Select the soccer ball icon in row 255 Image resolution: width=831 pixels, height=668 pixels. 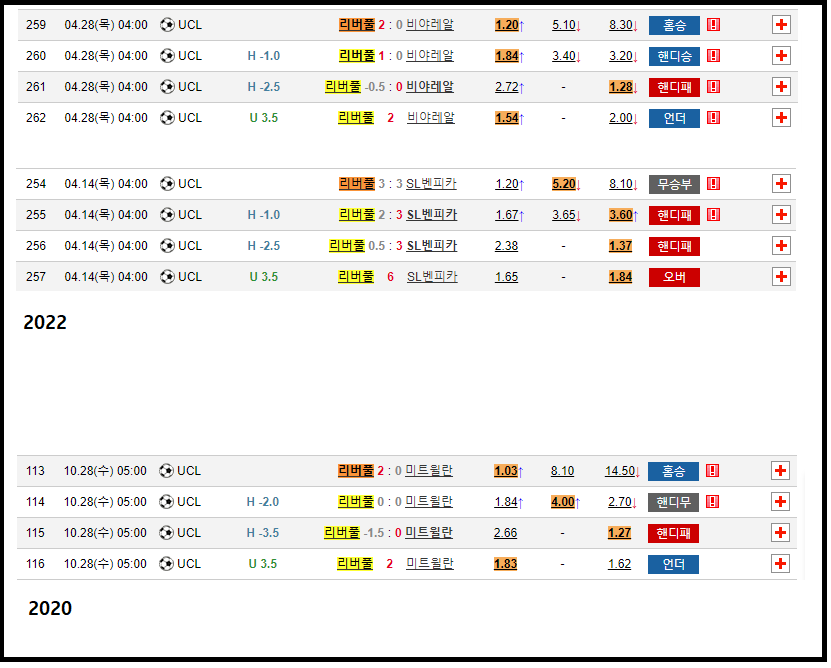click(167, 215)
